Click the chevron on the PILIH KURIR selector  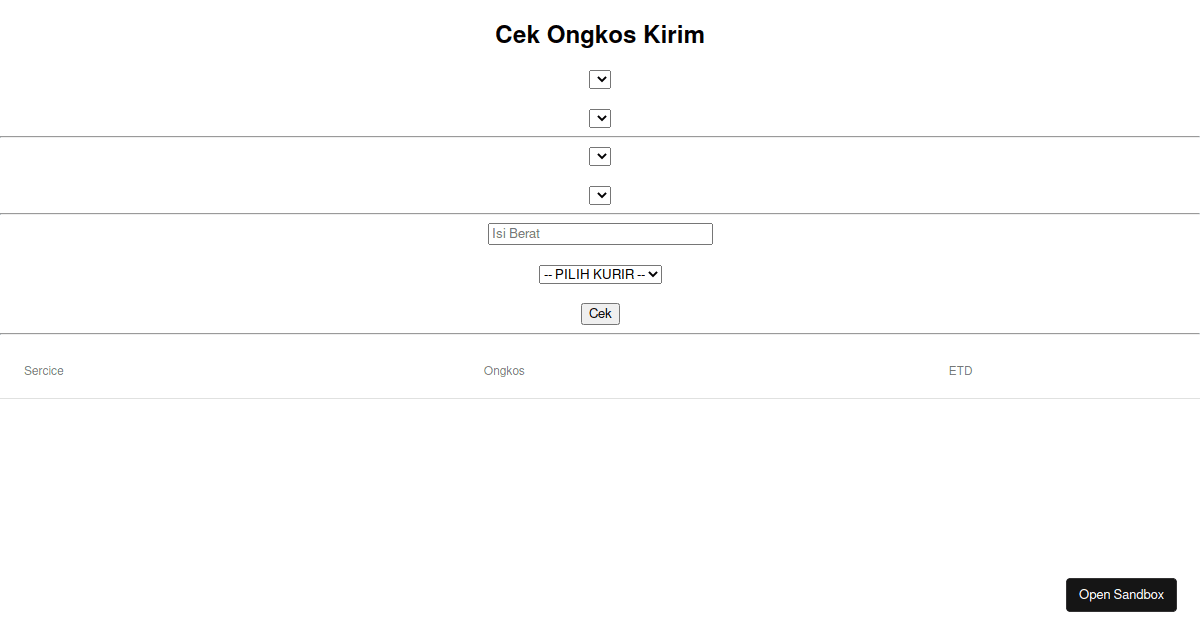pyautogui.click(x=650, y=273)
